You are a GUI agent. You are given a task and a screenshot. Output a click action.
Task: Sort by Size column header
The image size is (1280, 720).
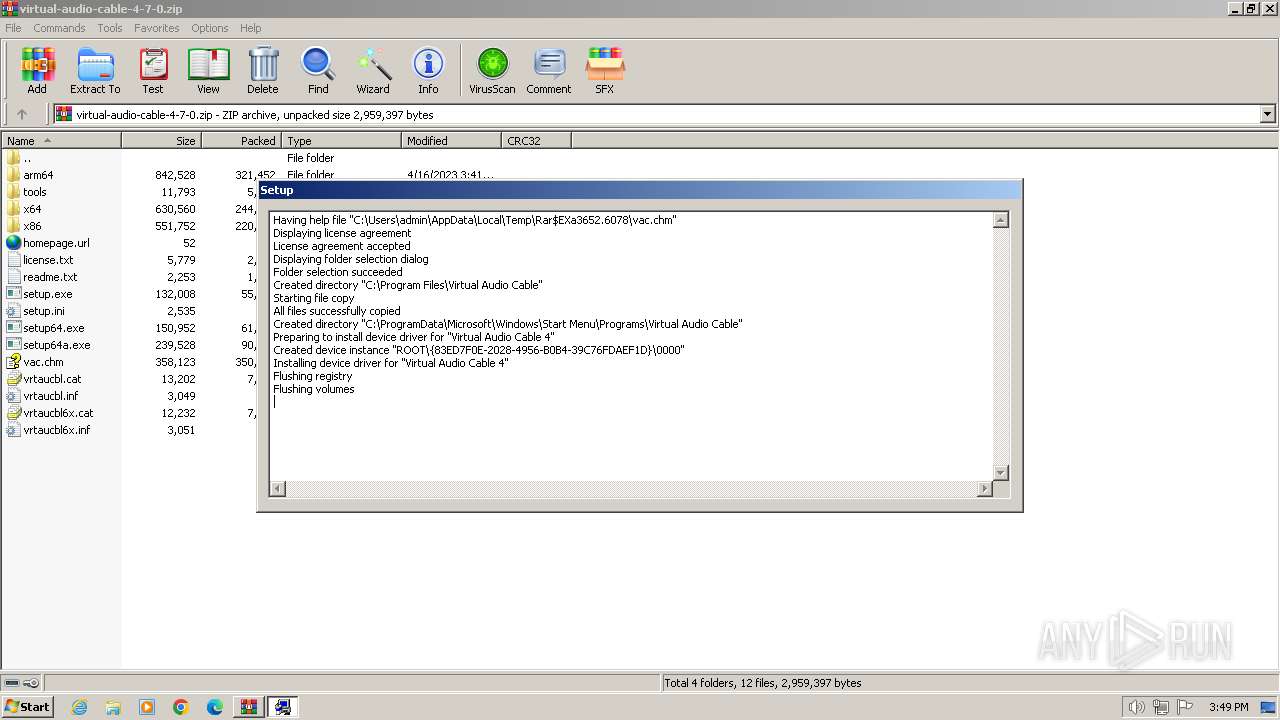(161, 141)
